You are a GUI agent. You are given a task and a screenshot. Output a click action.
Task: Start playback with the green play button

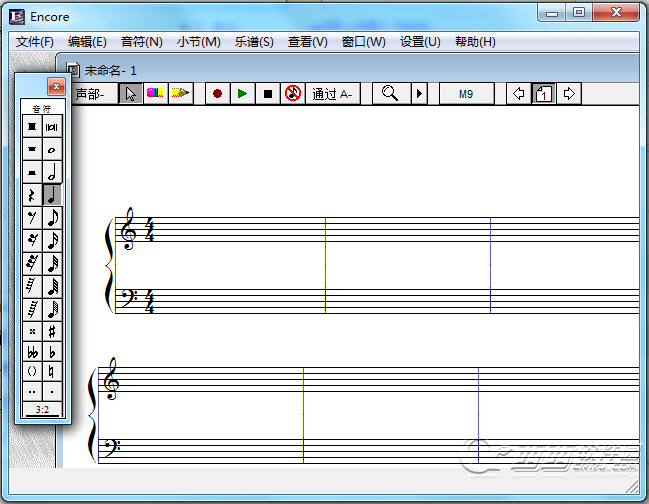242,94
